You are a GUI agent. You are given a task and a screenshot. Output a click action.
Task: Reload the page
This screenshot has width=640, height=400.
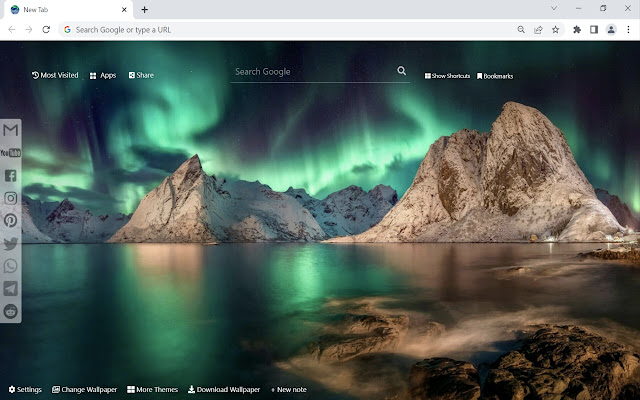[x=46, y=29]
